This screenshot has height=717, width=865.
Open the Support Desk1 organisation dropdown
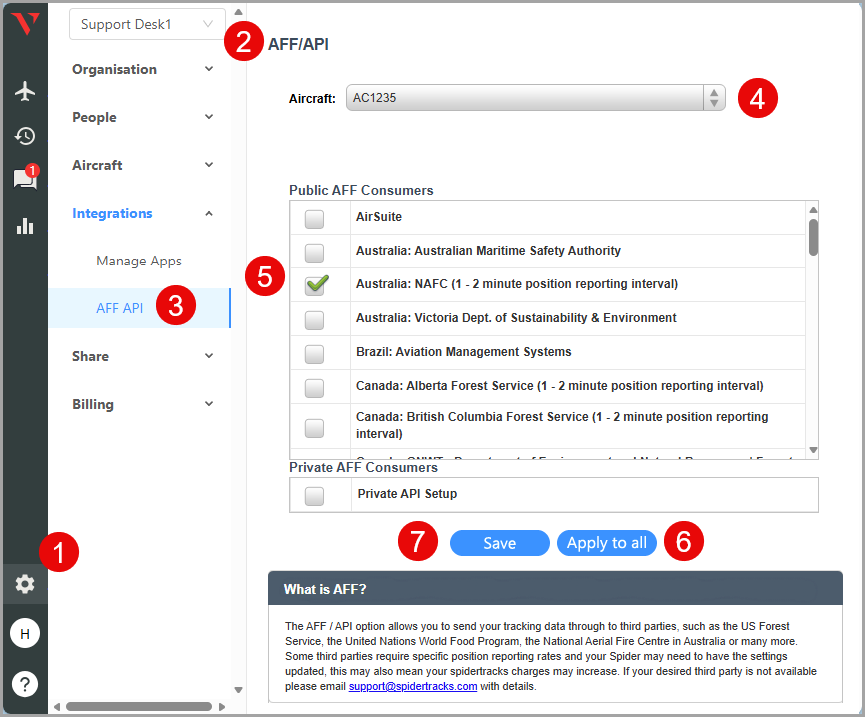click(x=147, y=24)
